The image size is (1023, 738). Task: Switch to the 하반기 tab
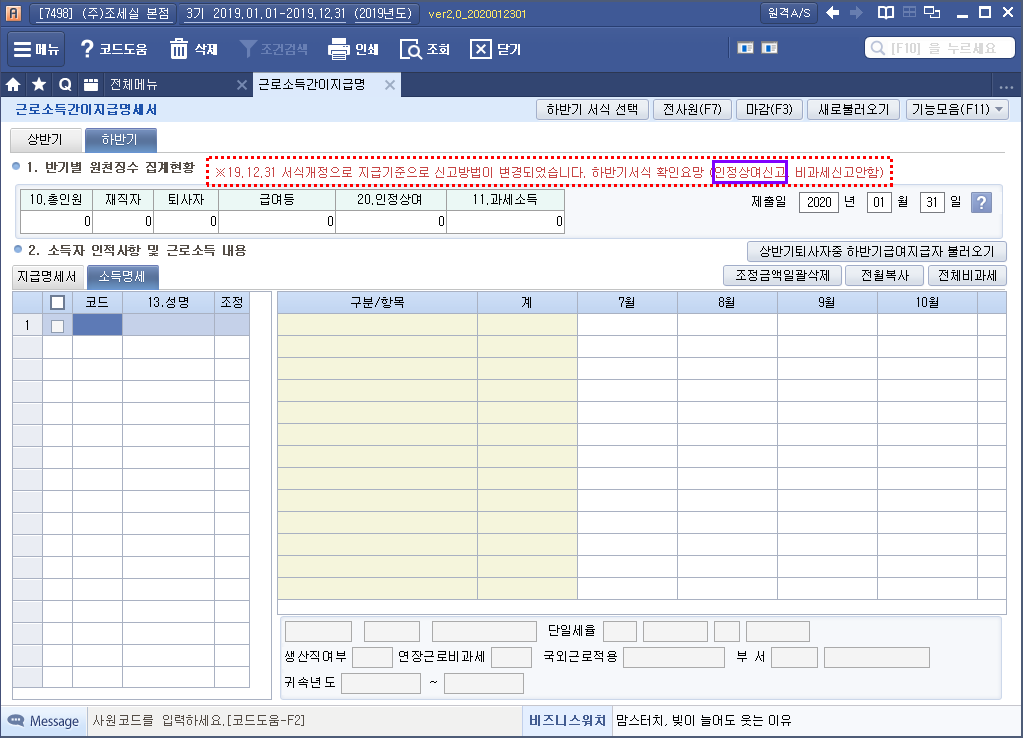[x=120, y=140]
